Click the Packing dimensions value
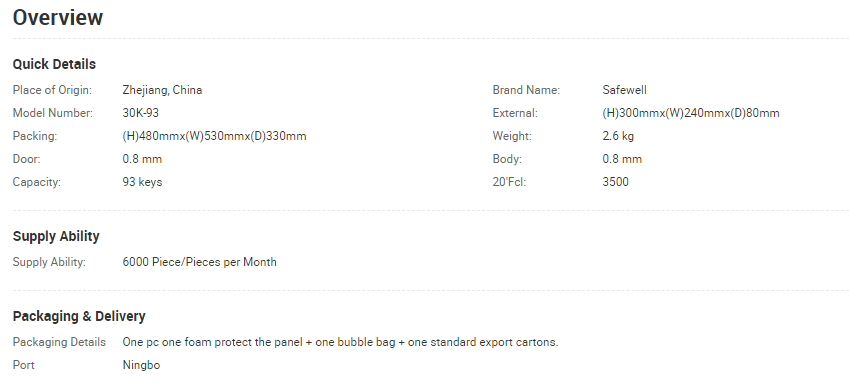The width and height of the screenshot is (849, 386). (x=214, y=136)
